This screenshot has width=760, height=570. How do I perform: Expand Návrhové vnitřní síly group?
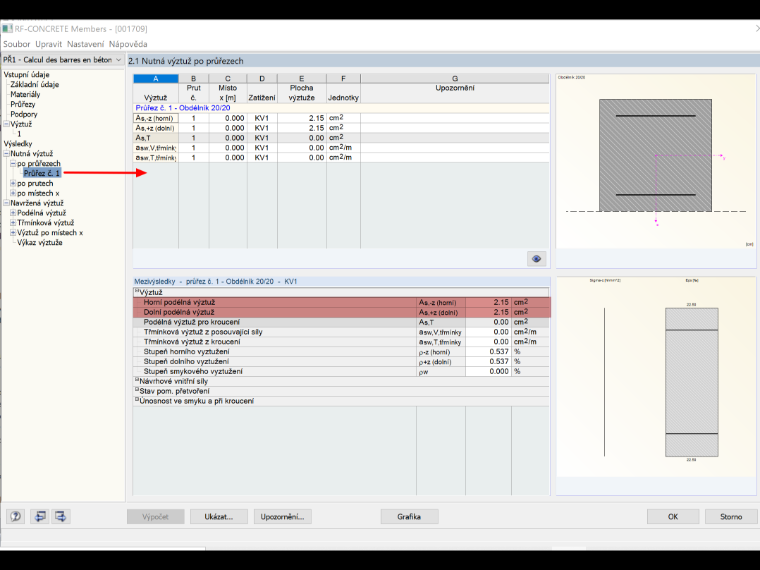click(x=137, y=380)
